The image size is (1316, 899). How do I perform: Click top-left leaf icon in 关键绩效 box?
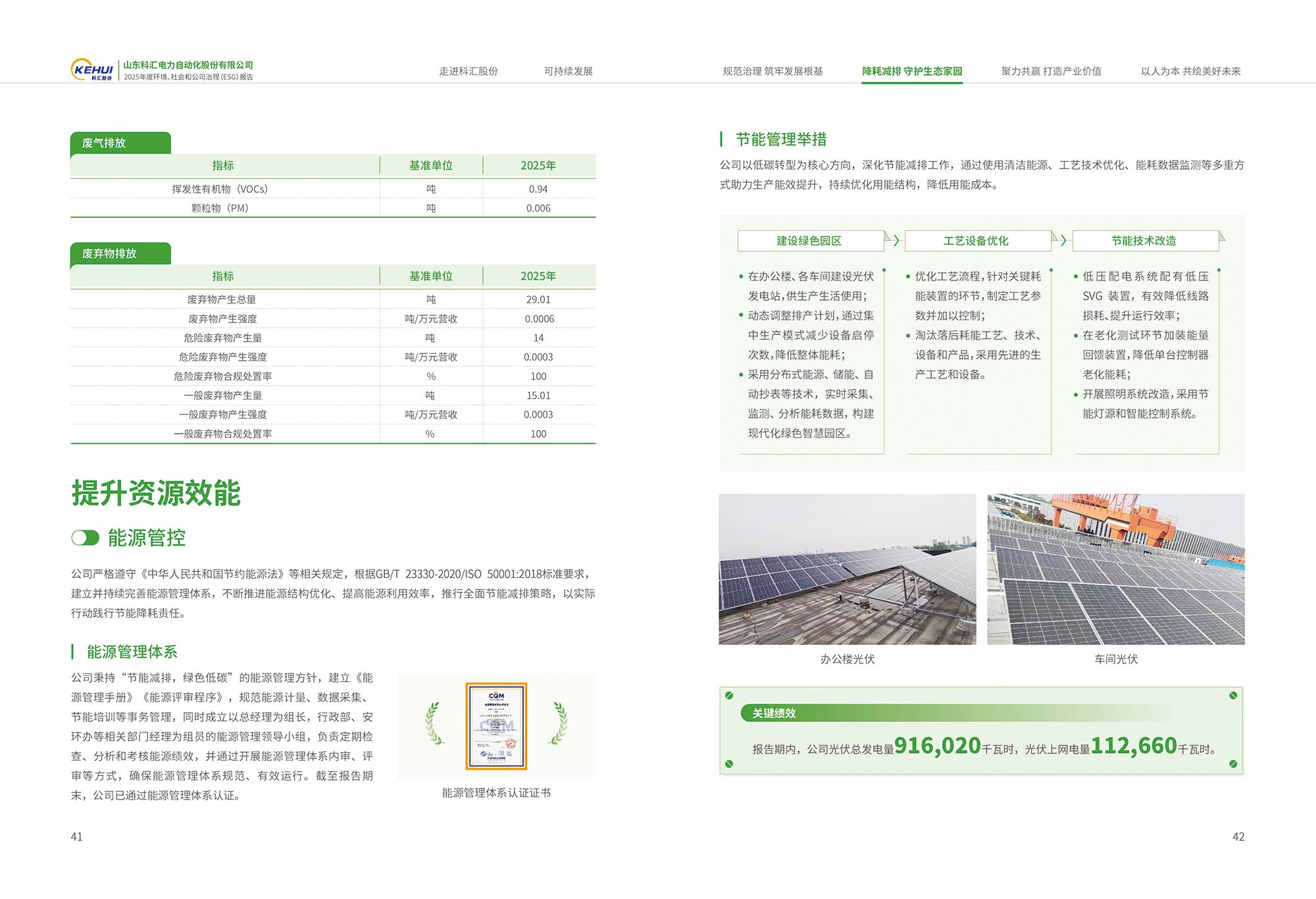click(x=729, y=696)
